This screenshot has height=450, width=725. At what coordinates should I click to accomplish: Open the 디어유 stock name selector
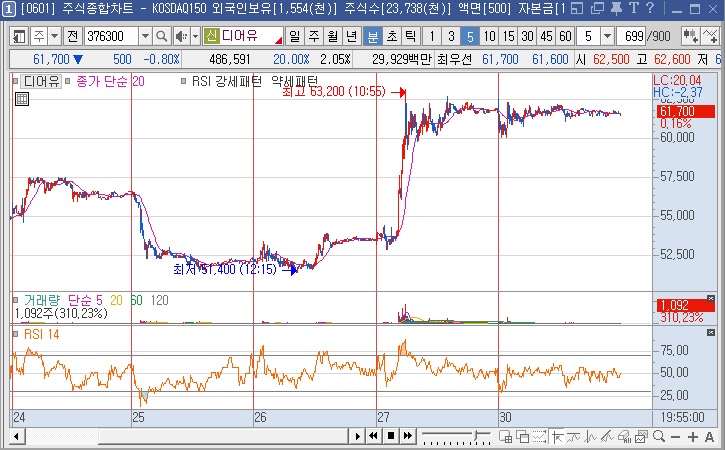click(243, 36)
